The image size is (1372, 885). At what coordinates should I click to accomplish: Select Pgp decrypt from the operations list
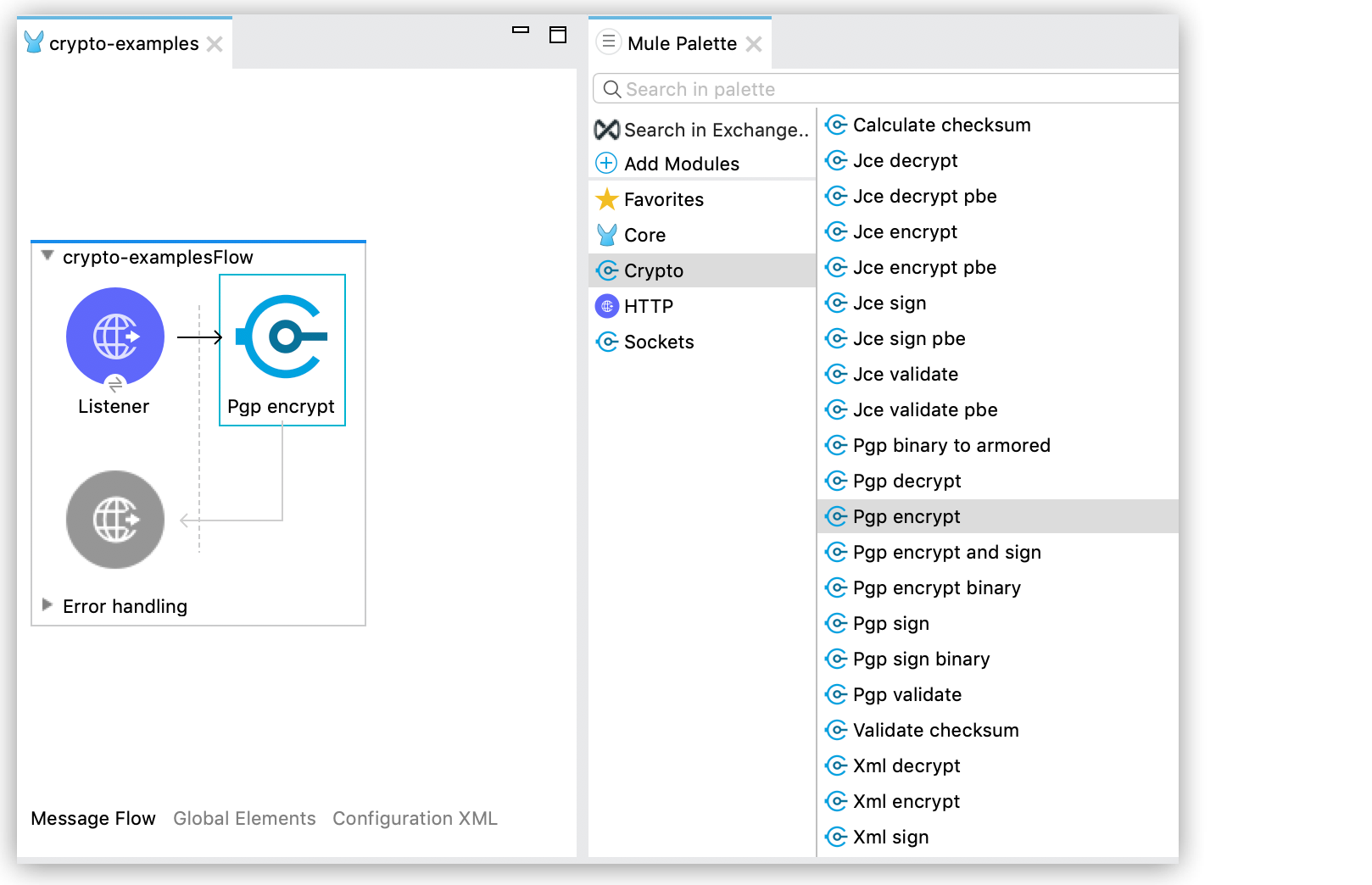(x=906, y=481)
